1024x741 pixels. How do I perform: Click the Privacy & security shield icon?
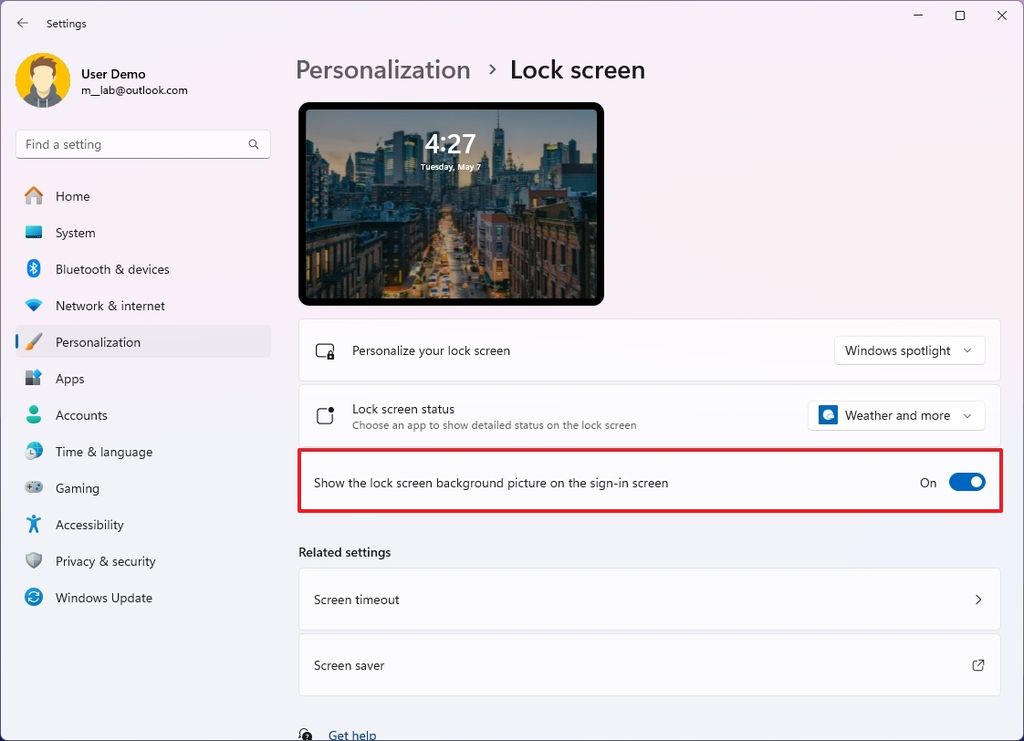33,561
